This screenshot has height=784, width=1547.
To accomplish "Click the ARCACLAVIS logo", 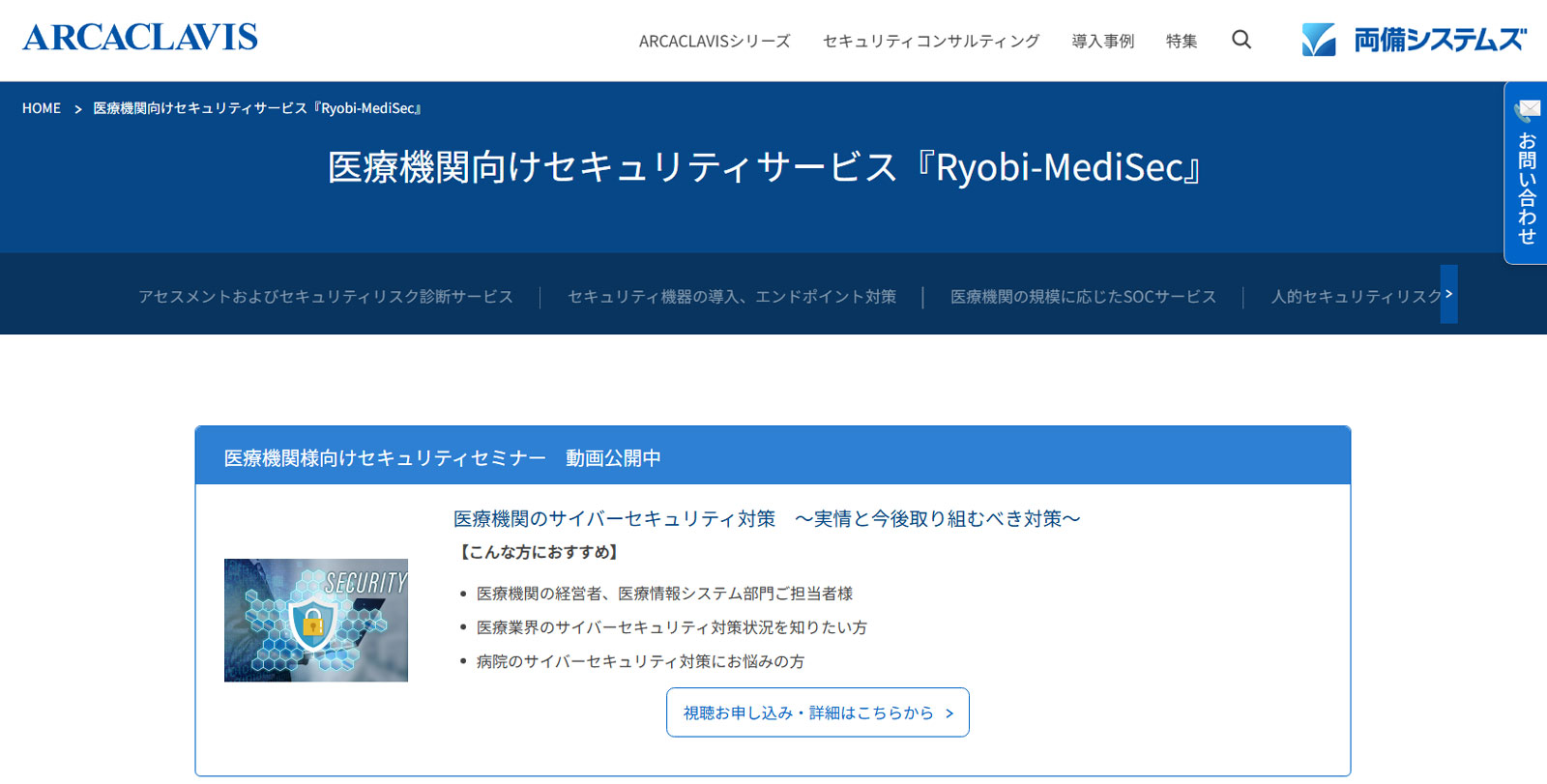I will (140, 38).
